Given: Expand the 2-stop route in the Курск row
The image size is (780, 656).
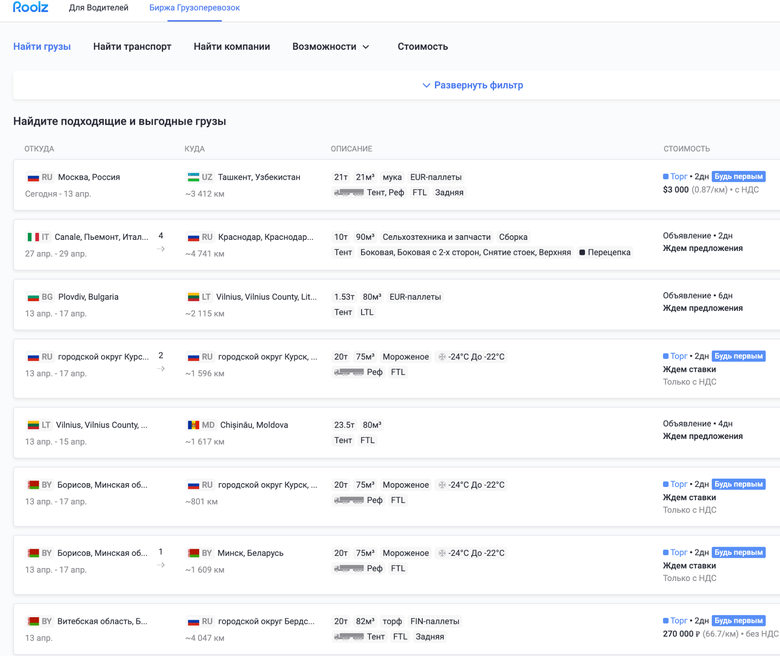Looking at the screenshot, I should 161,362.
